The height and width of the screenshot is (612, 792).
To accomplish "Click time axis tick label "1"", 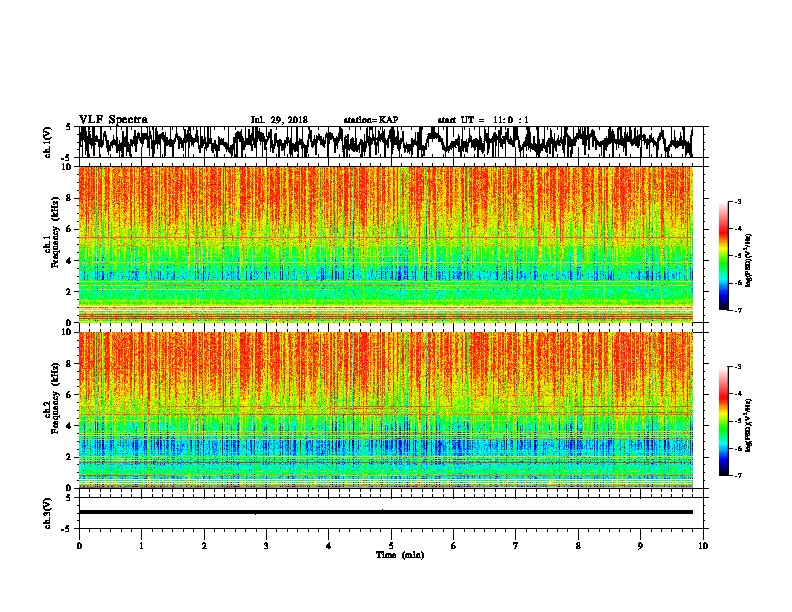I will coord(141,546).
